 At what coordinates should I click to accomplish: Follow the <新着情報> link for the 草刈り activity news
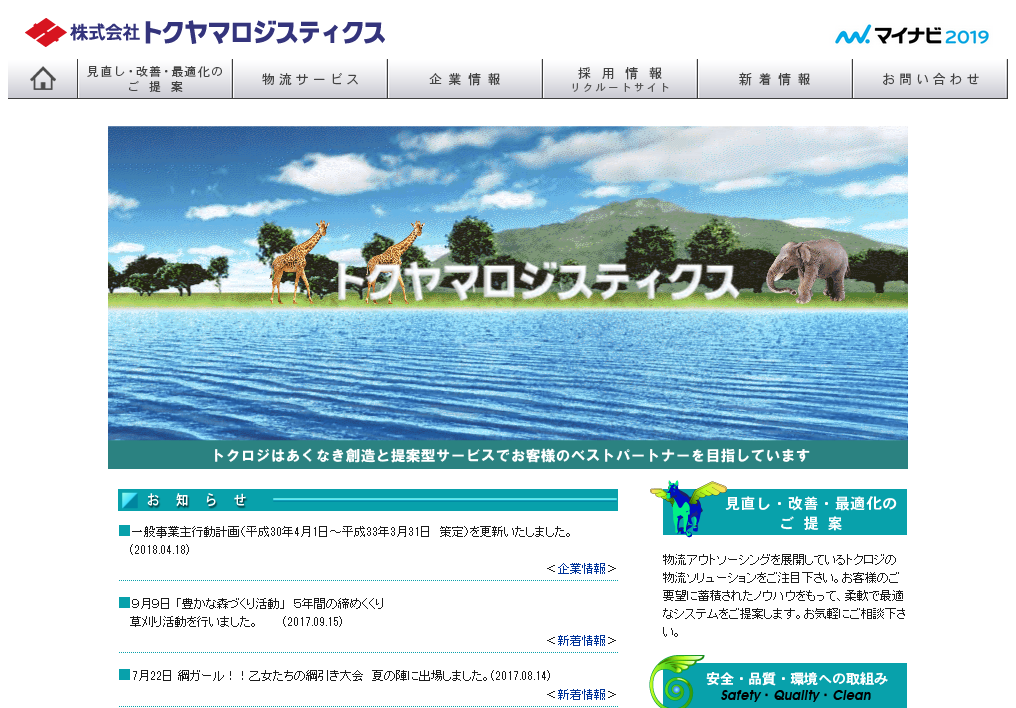tap(583, 639)
